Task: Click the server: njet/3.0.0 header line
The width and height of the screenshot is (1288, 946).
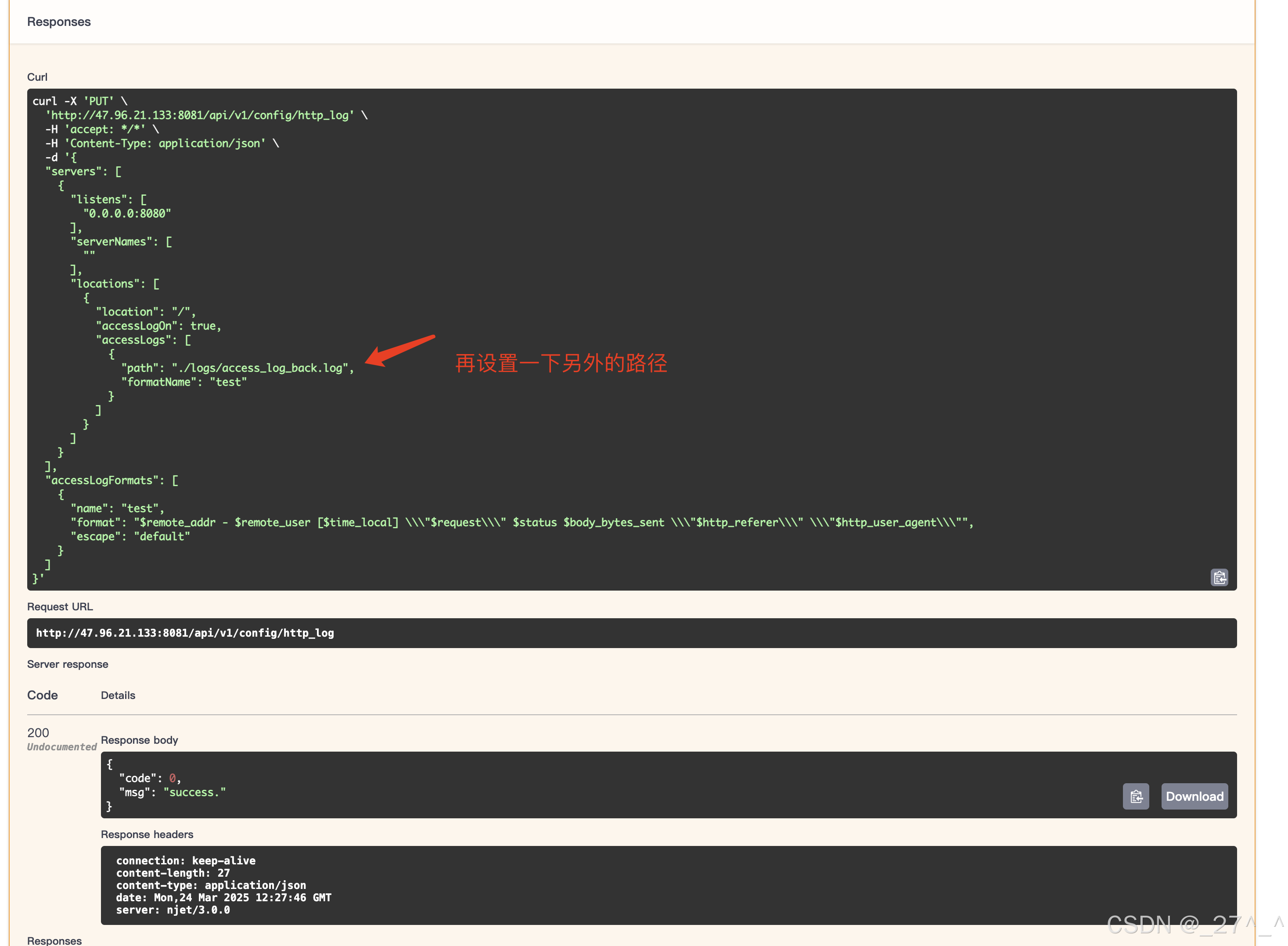Action: (173, 910)
